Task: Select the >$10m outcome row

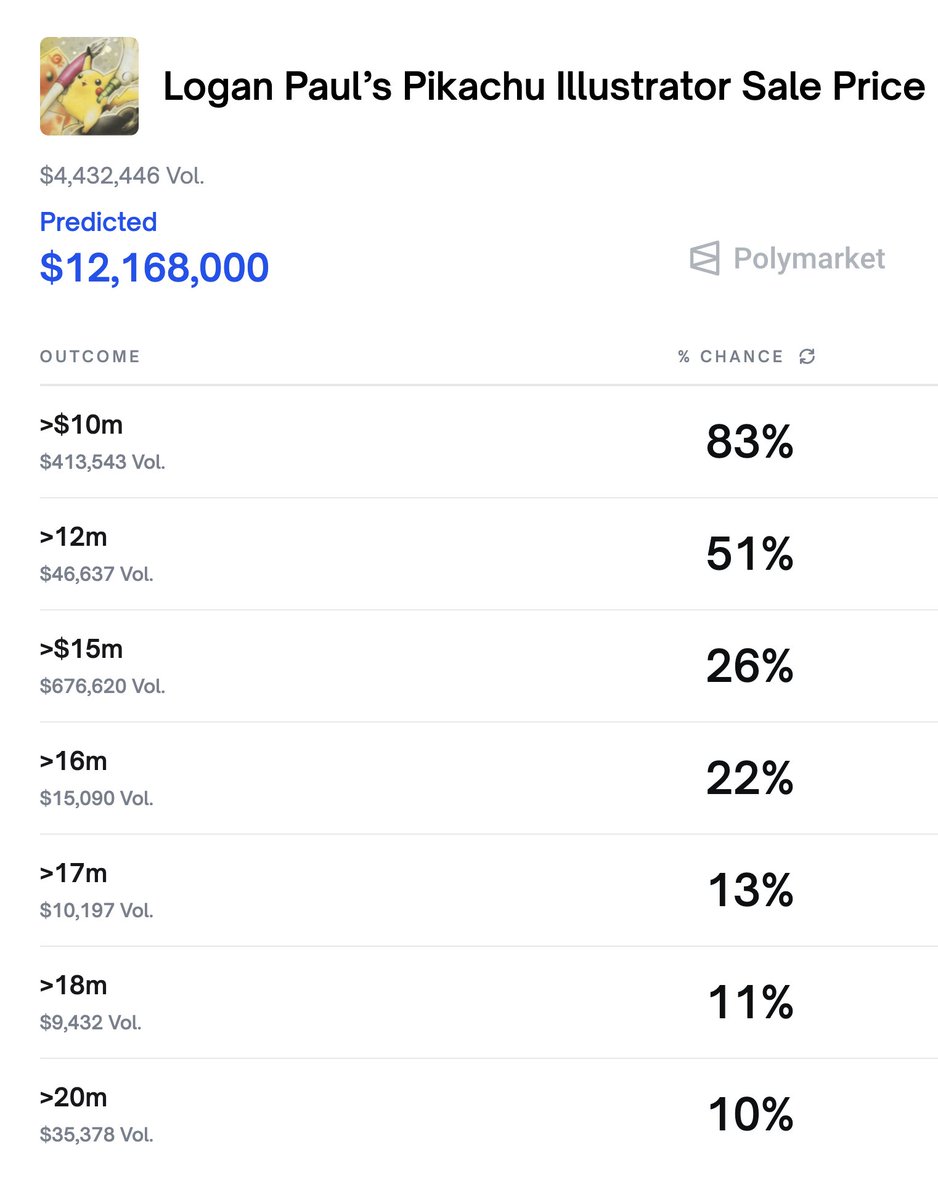Action: point(489,442)
